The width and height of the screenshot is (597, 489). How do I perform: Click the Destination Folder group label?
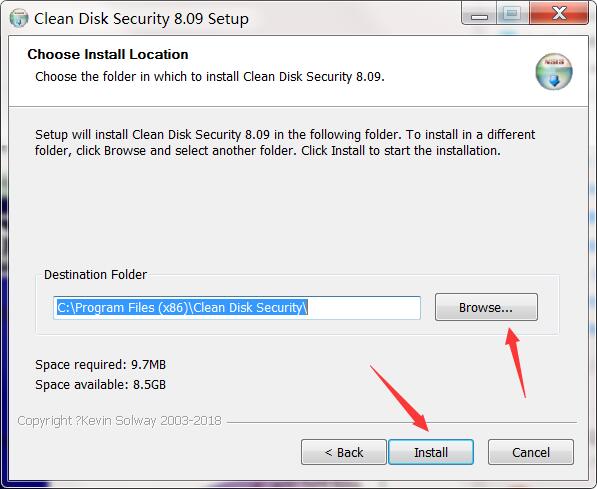click(95, 274)
